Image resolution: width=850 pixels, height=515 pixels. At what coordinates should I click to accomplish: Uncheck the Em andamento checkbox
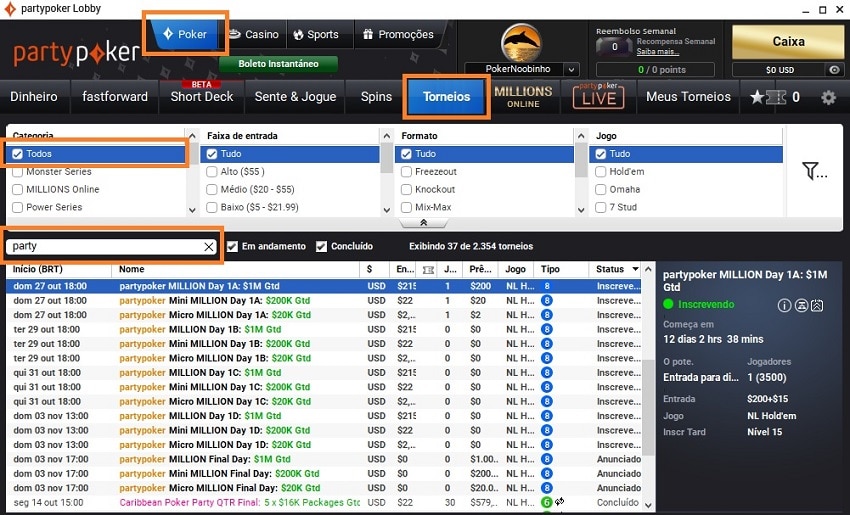tap(233, 247)
